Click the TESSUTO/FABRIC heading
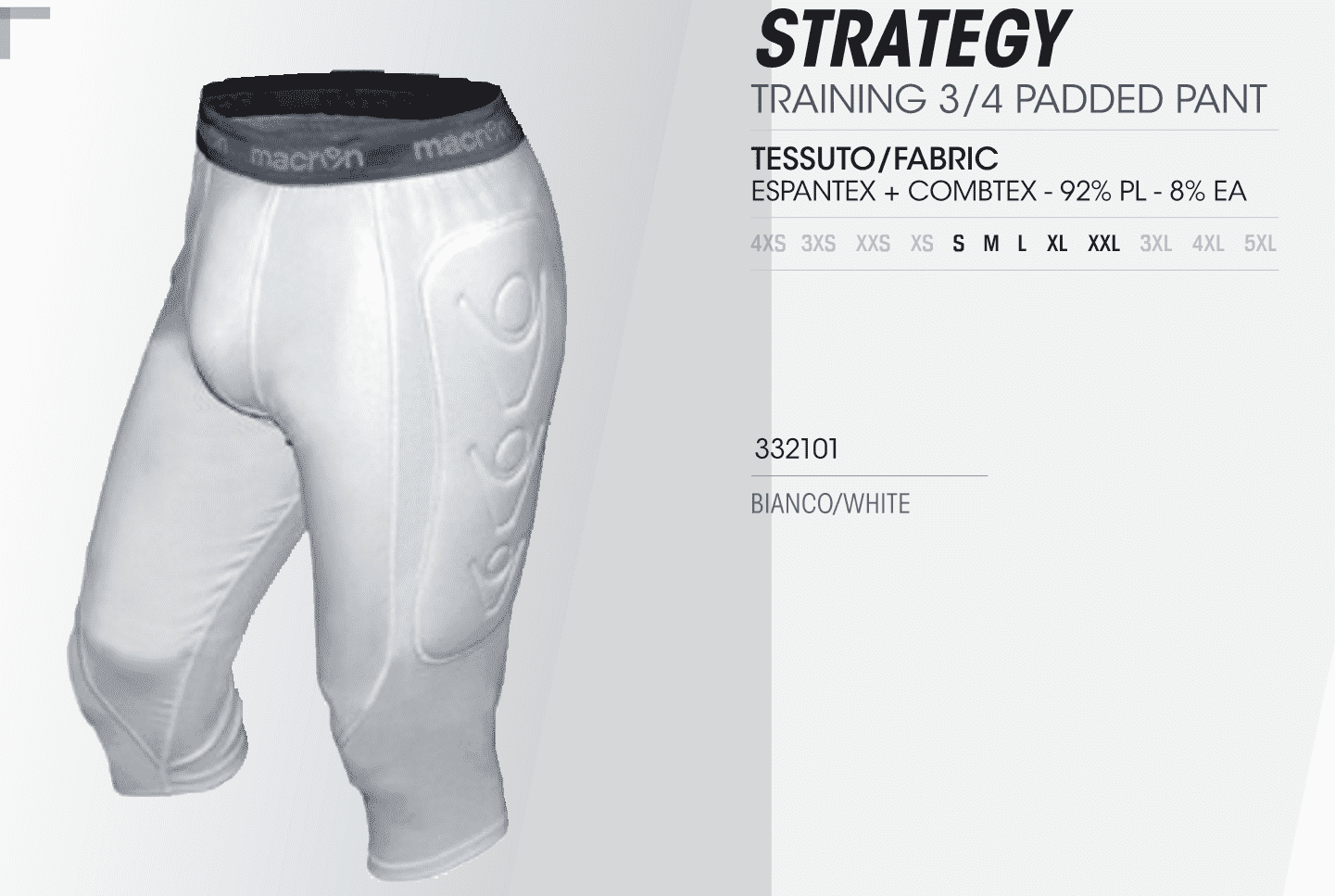The height and width of the screenshot is (896, 1335). click(x=875, y=158)
